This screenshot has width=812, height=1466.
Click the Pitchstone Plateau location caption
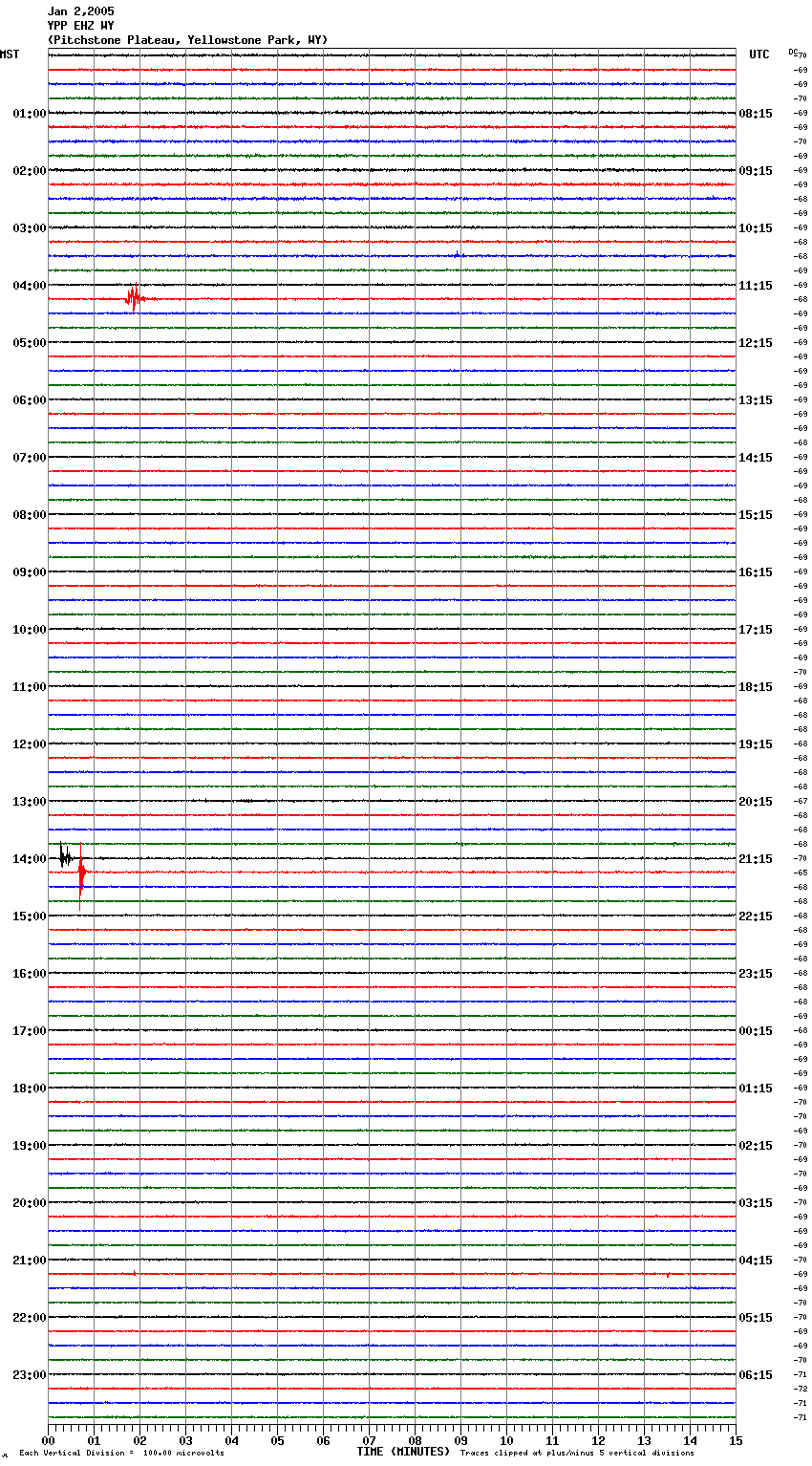(x=187, y=40)
